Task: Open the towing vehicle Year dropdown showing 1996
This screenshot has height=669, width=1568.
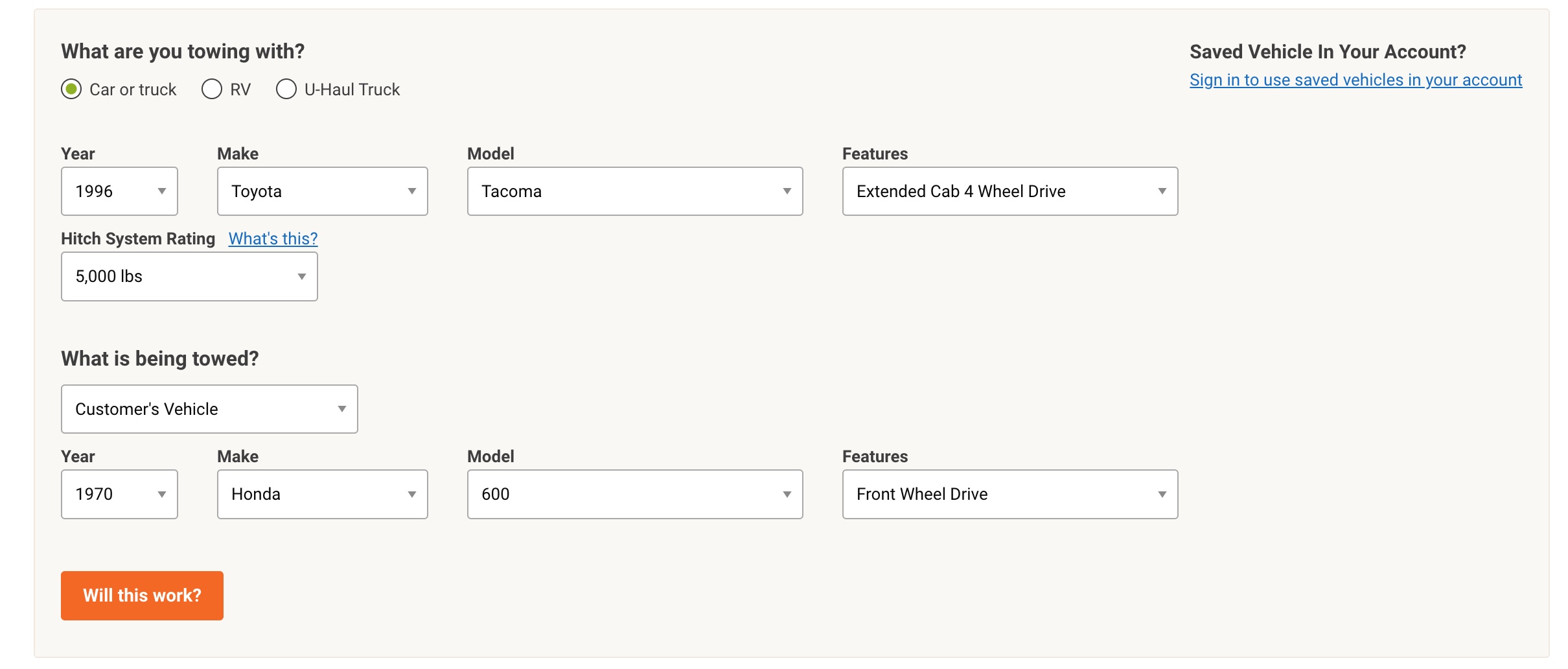Action: tap(119, 191)
